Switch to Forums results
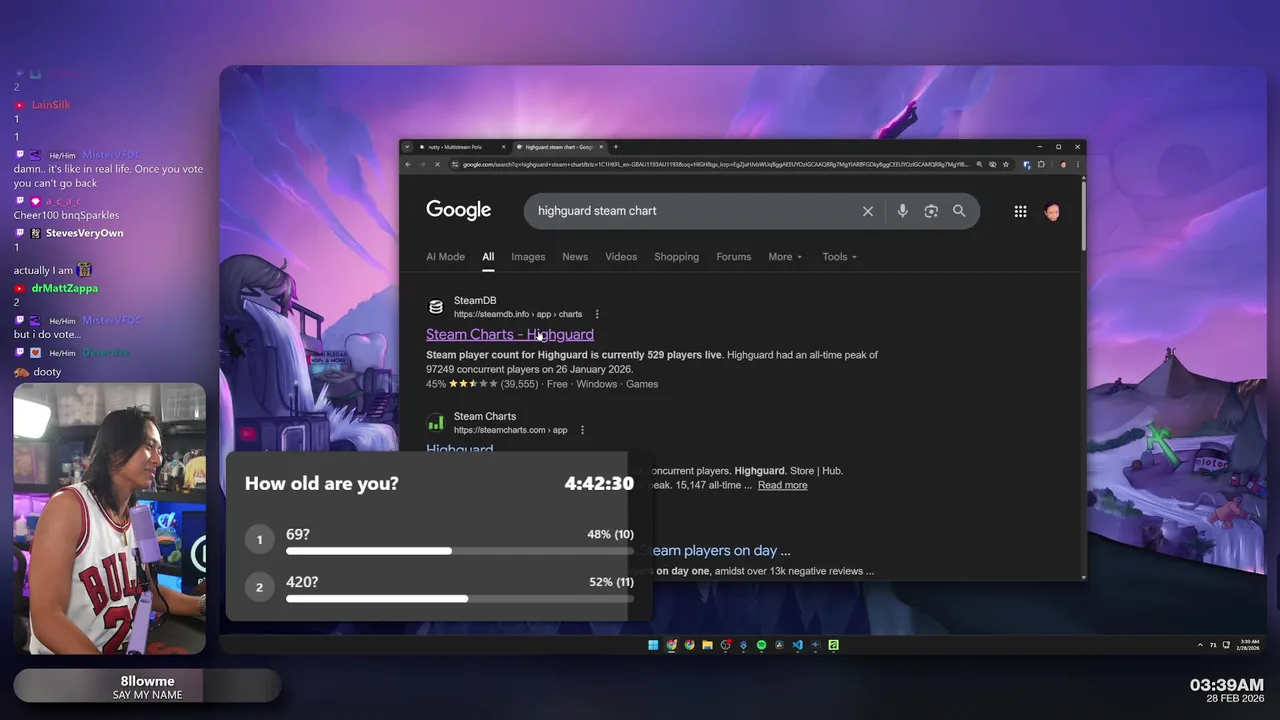 733,257
